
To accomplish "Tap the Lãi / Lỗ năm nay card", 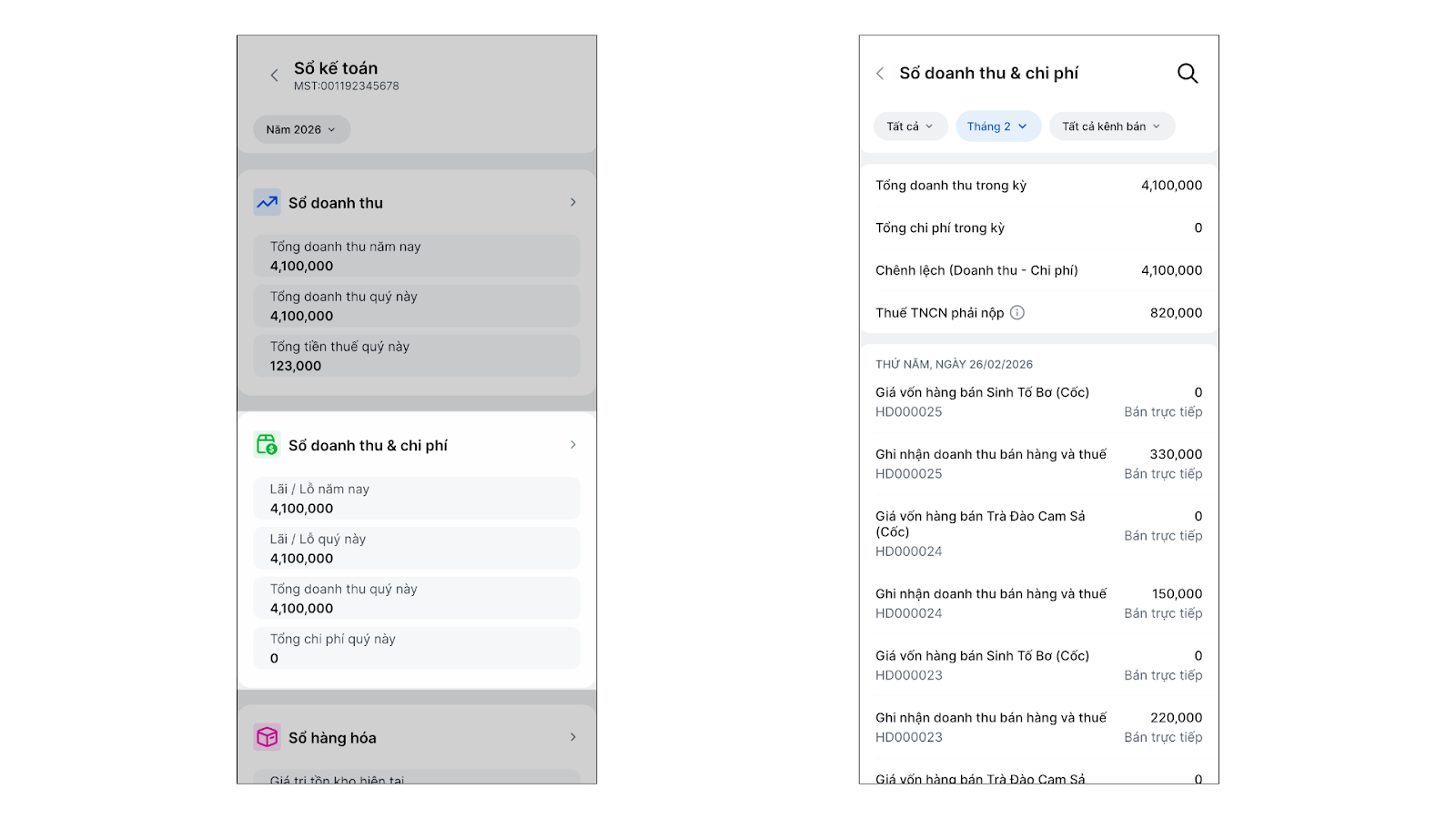I will coord(416,499).
